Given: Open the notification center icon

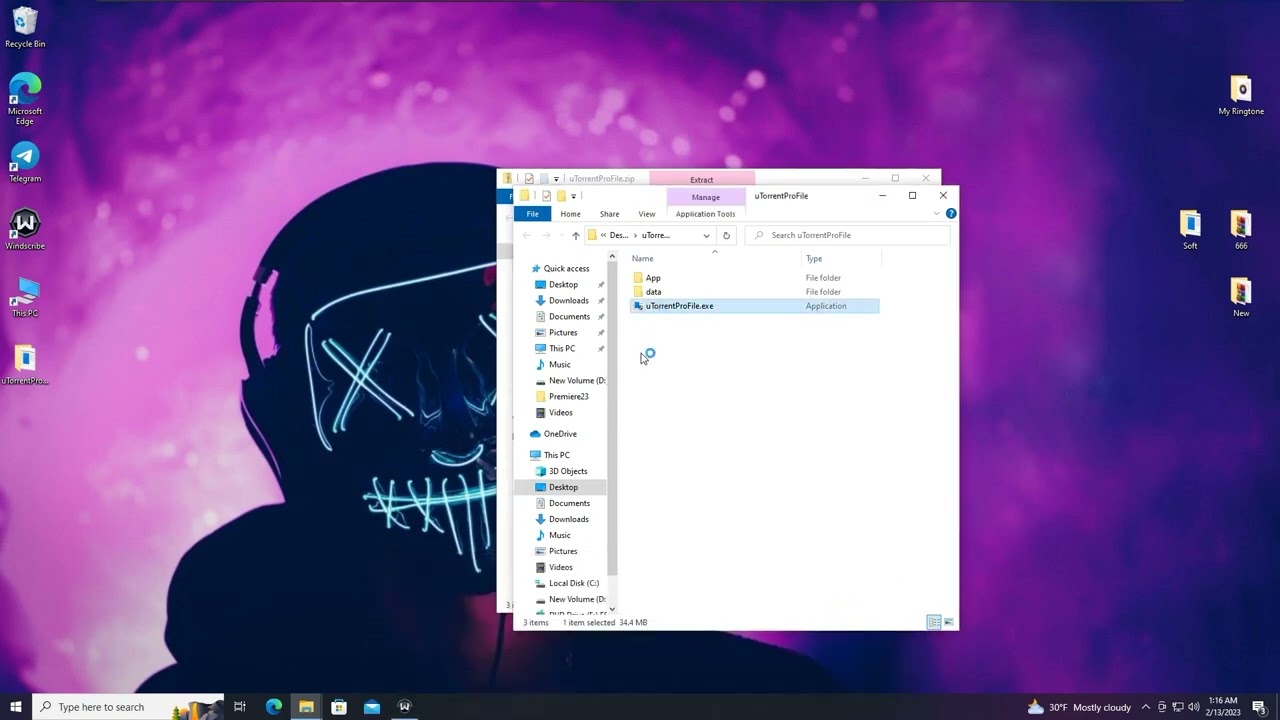Looking at the screenshot, I should [1259, 707].
